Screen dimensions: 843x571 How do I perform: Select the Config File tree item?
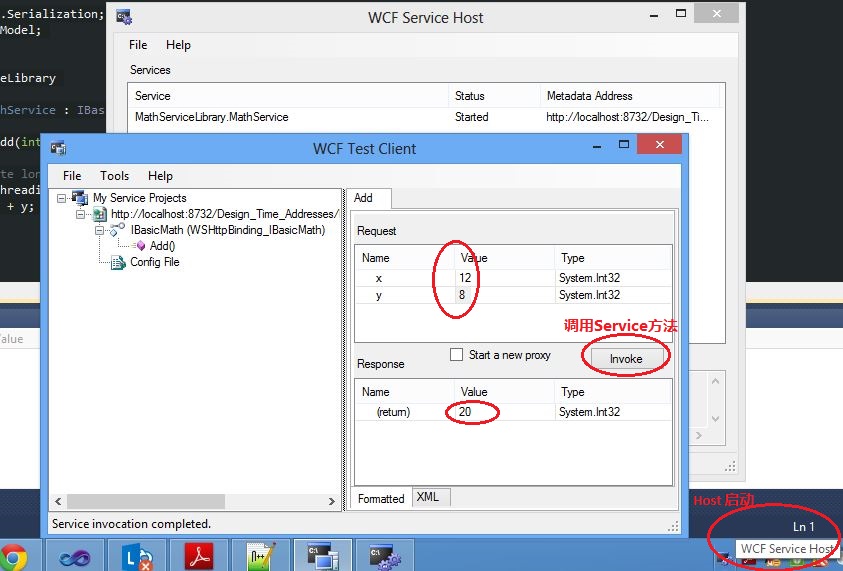pos(155,262)
